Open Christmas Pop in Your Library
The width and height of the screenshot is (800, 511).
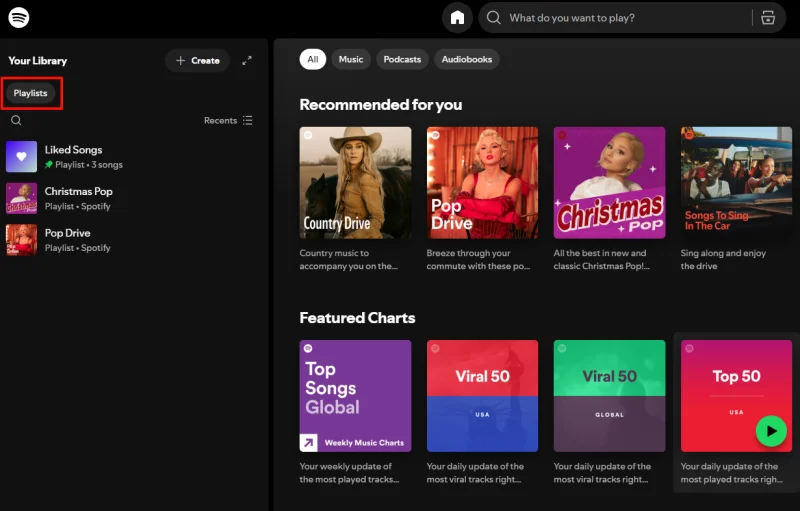[x=134, y=198]
